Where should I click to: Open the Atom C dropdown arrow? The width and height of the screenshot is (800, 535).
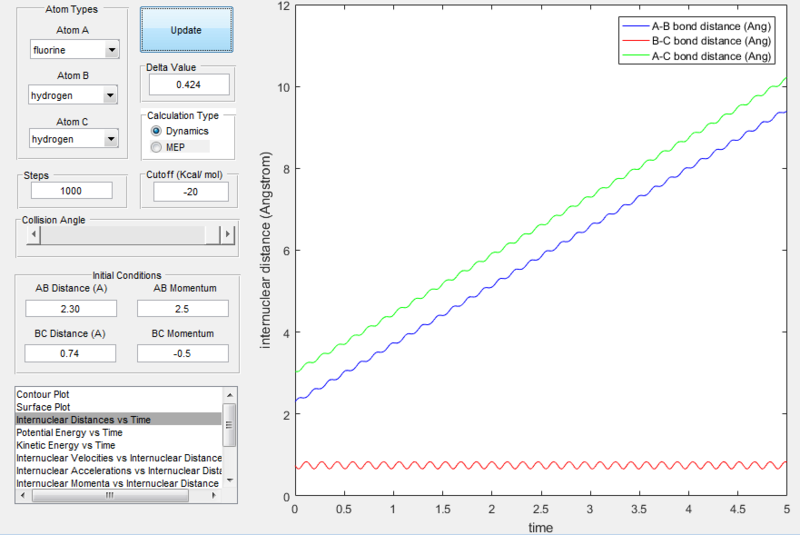(x=111, y=139)
